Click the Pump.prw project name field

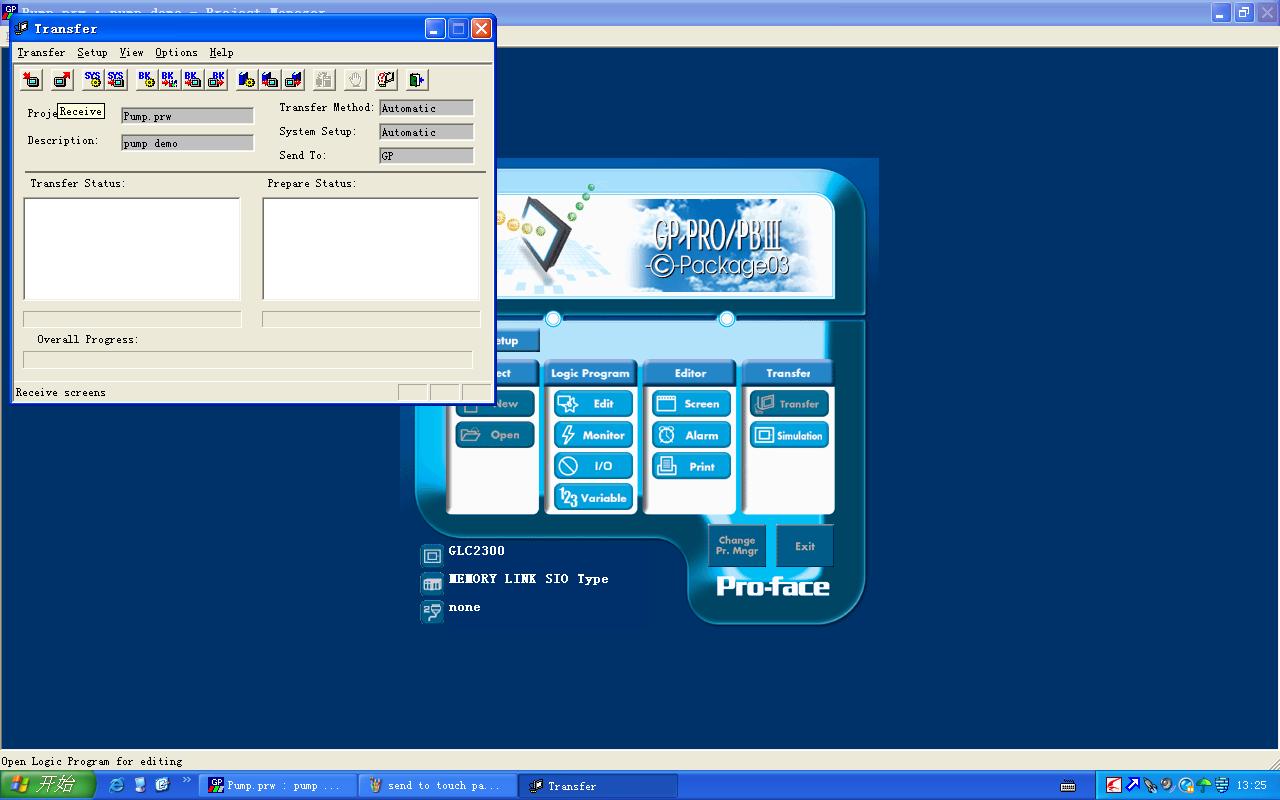pos(187,116)
